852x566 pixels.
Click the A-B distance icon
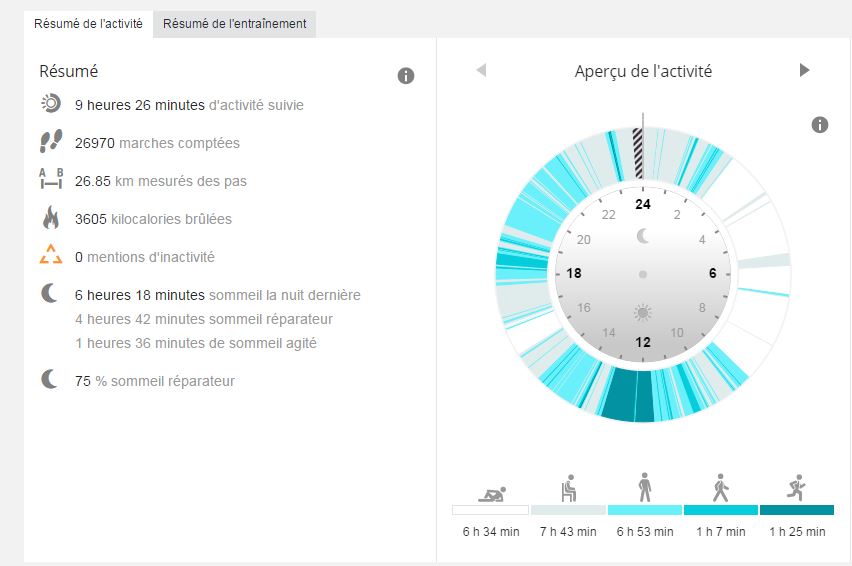(x=50, y=180)
